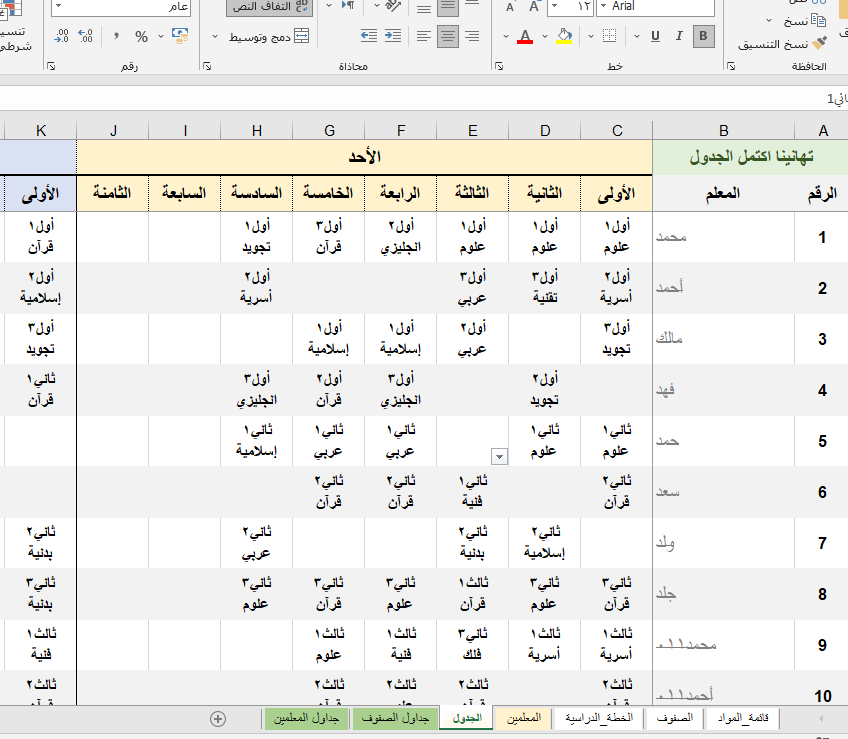Open the font name dropdown arrow
Viewport: 848px width, 739px height.
[604, 6]
